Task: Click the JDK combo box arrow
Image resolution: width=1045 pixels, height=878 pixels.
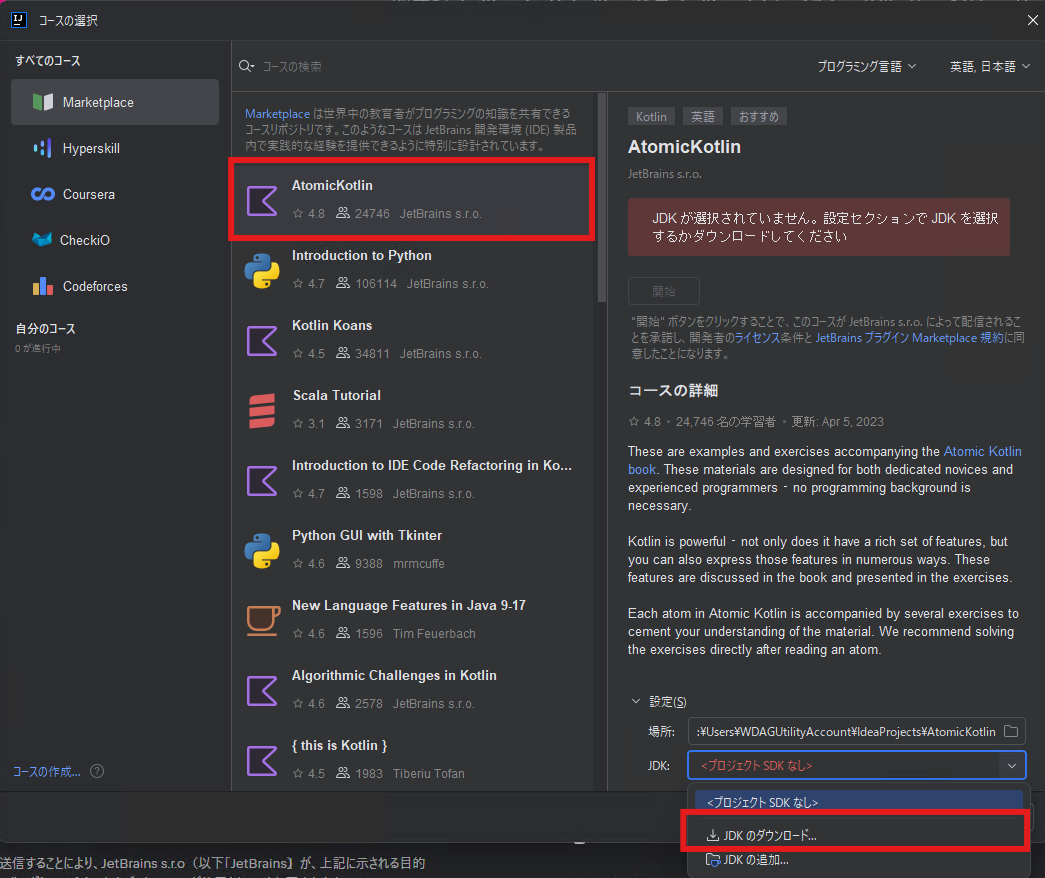Action: click(1012, 765)
